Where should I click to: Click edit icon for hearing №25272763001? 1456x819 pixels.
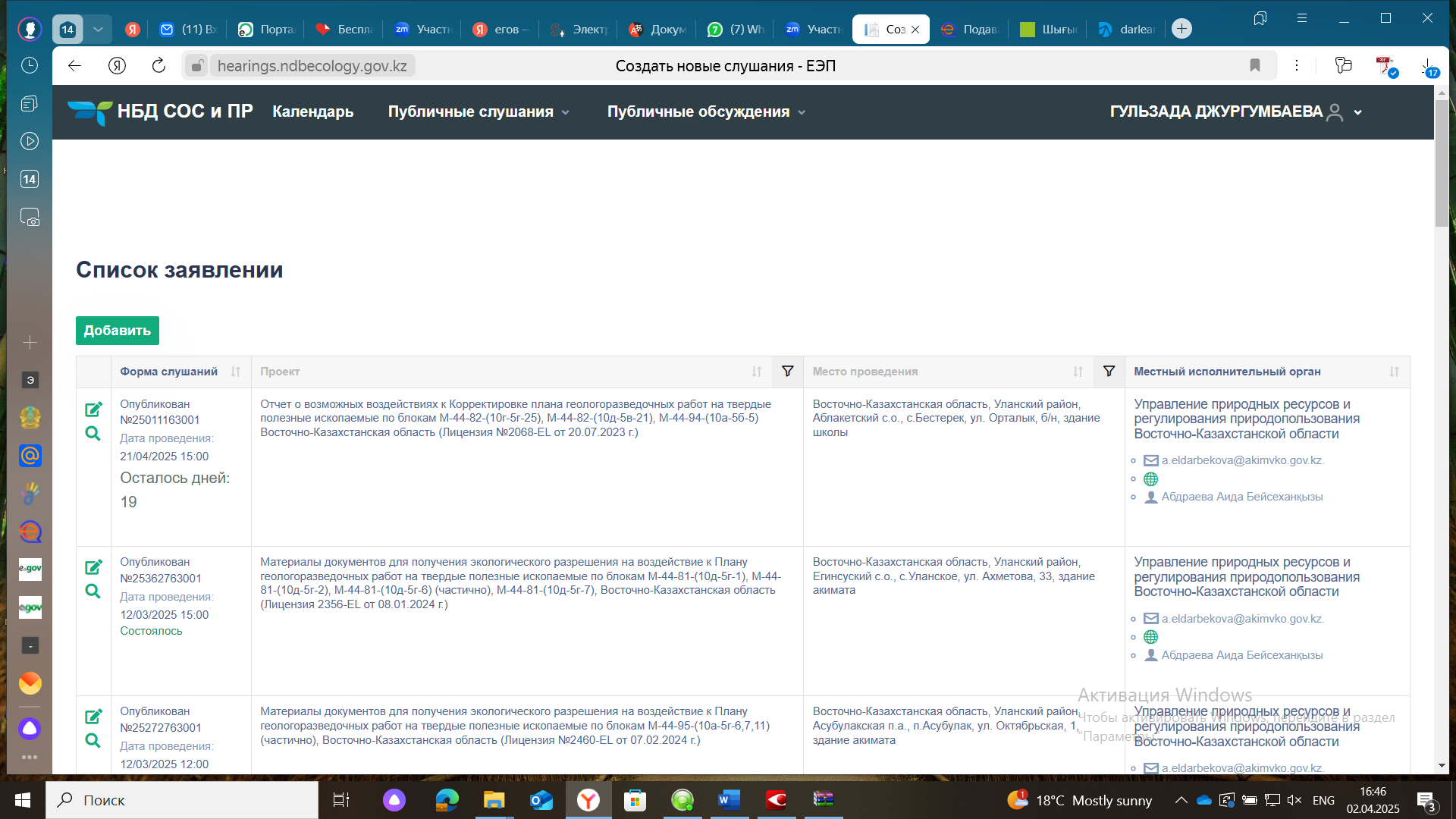click(93, 717)
